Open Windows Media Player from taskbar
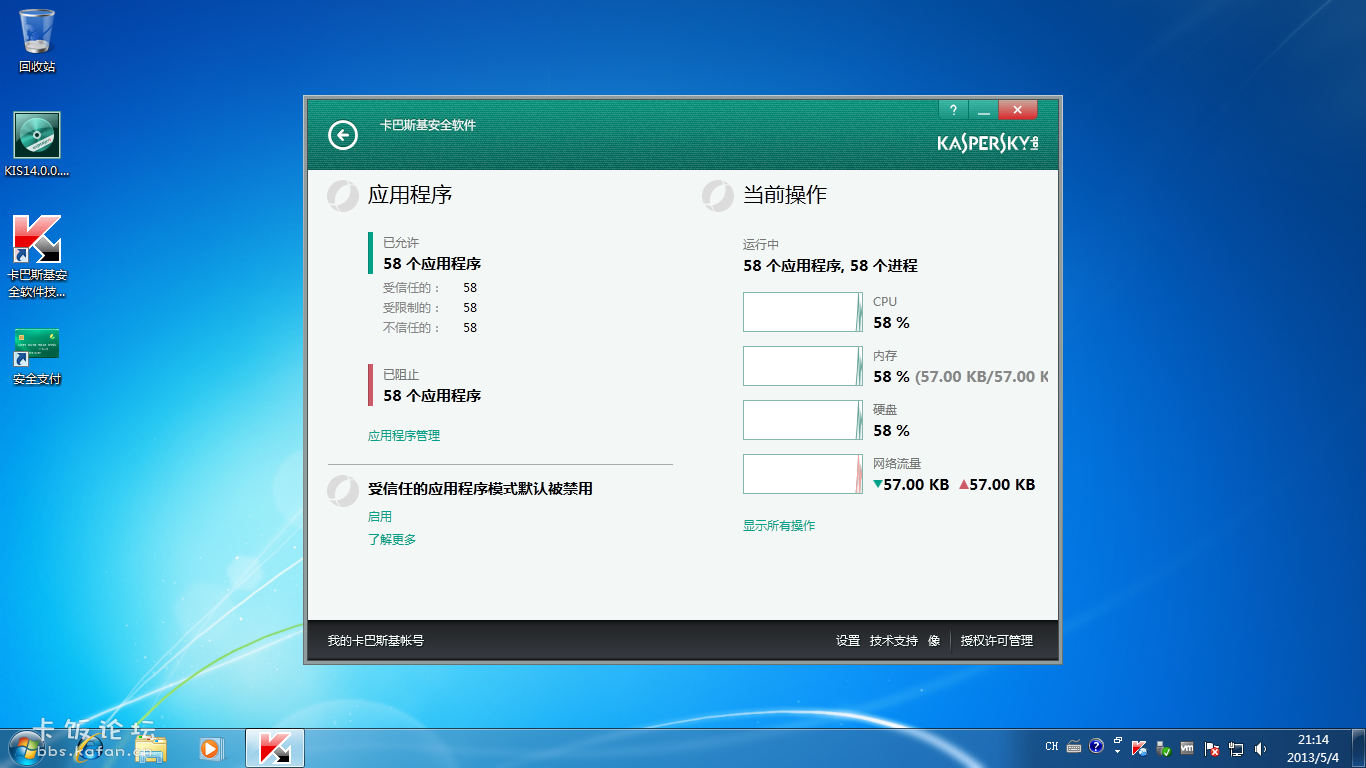 point(210,748)
